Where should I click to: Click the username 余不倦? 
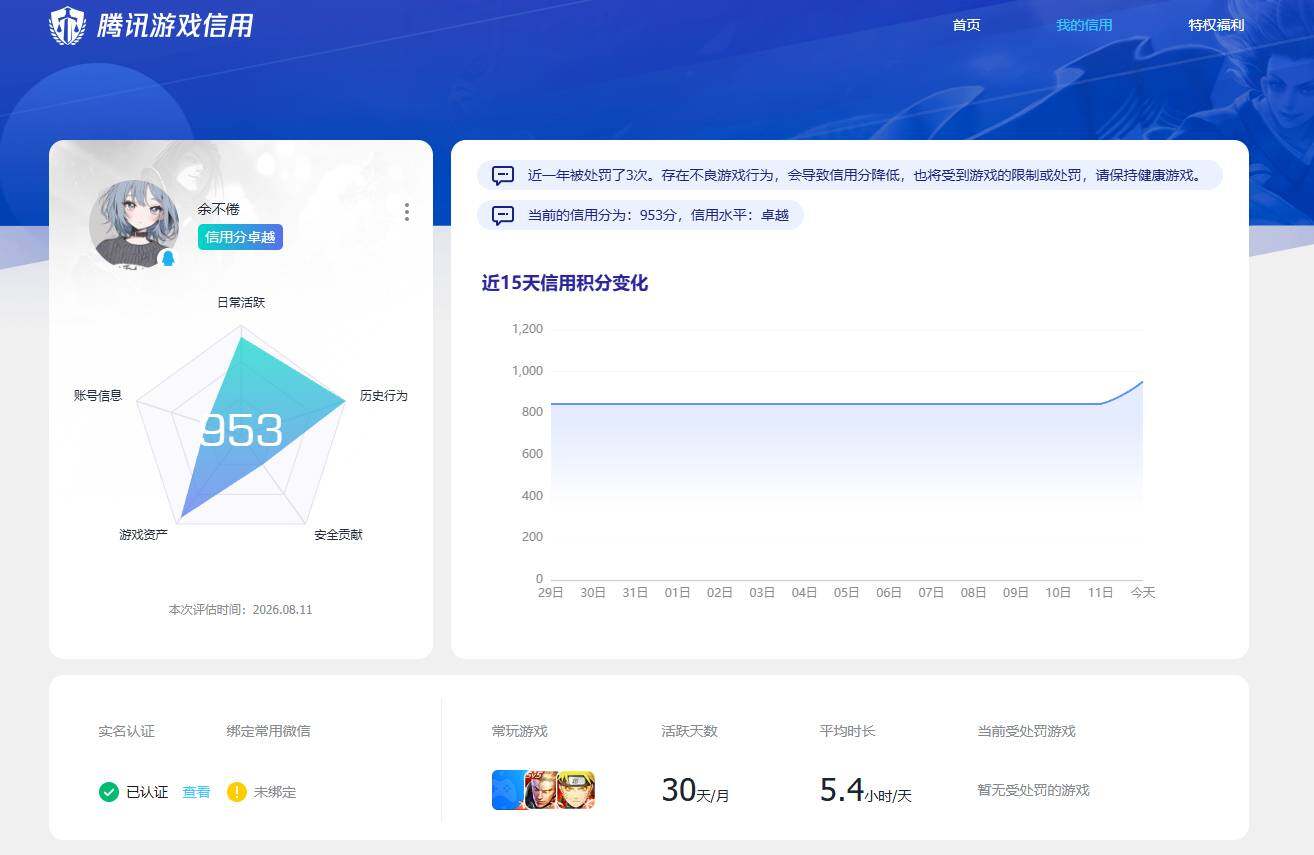coord(219,209)
